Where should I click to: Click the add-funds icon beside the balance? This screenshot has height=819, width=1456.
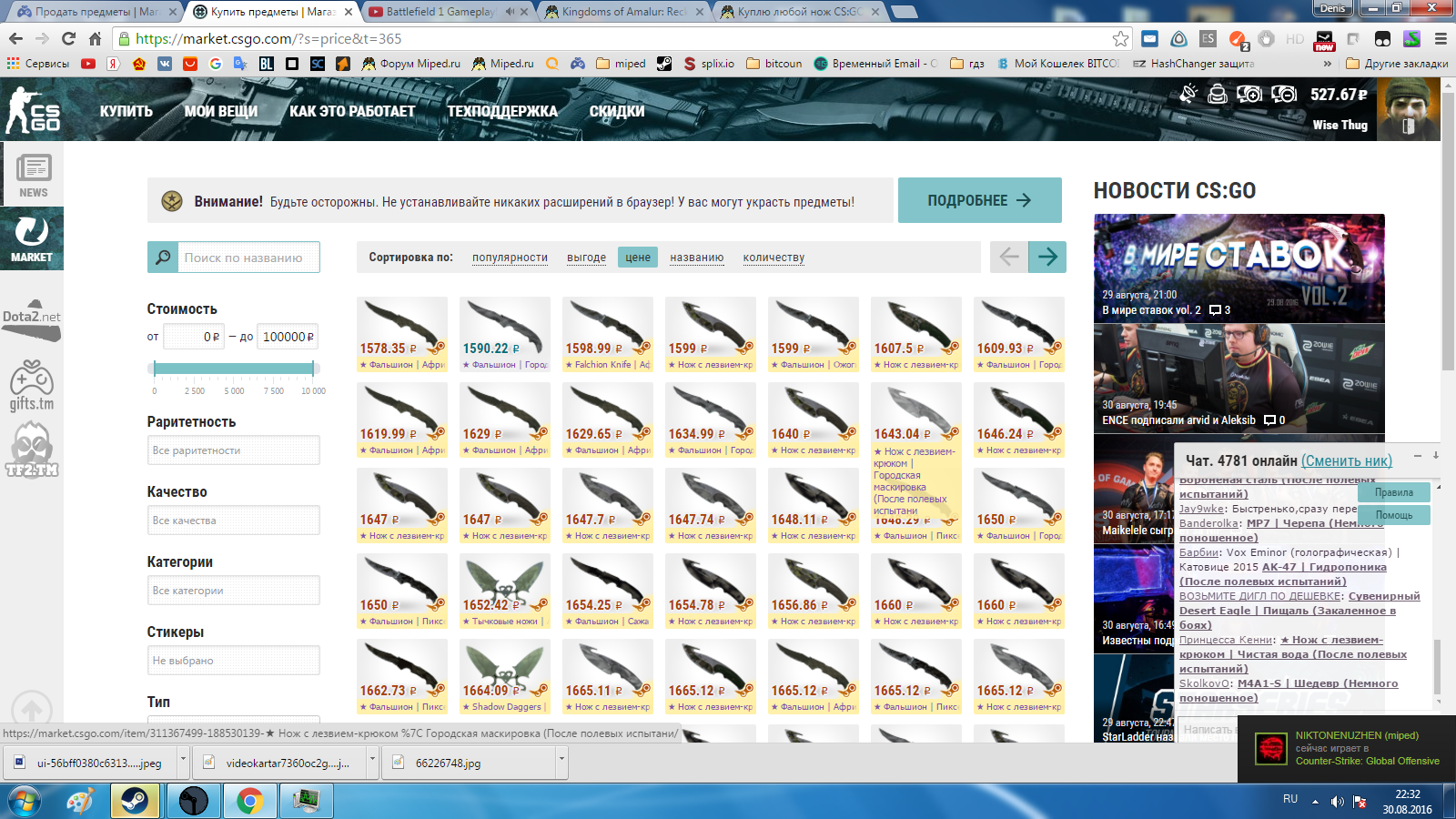click(x=1249, y=94)
